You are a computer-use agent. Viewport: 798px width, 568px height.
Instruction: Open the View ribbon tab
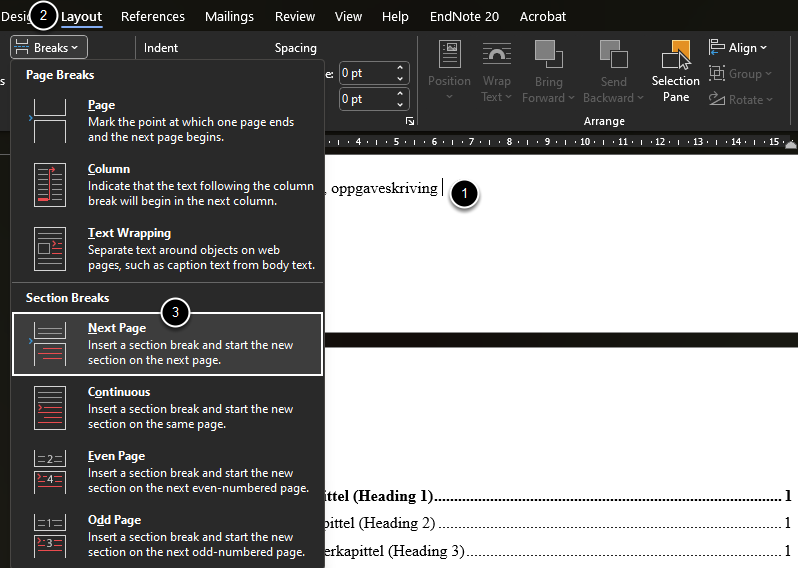(x=348, y=16)
